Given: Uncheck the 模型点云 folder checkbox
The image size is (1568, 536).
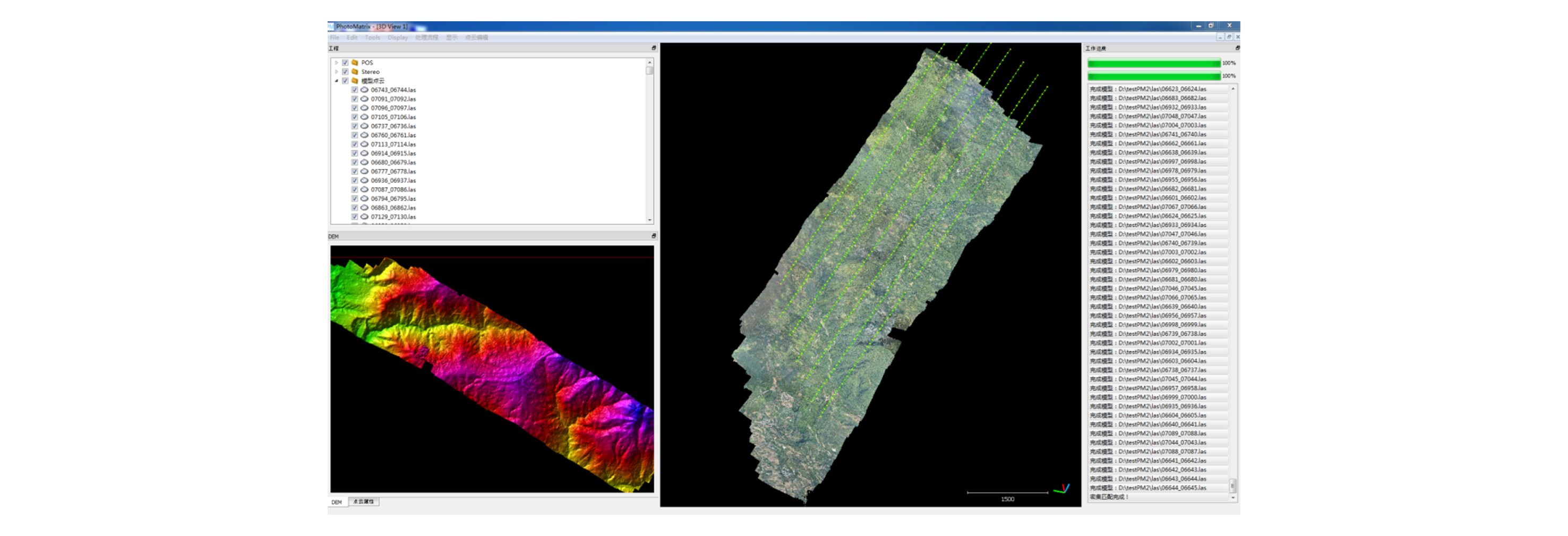Looking at the screenshot, I should 345,80.
